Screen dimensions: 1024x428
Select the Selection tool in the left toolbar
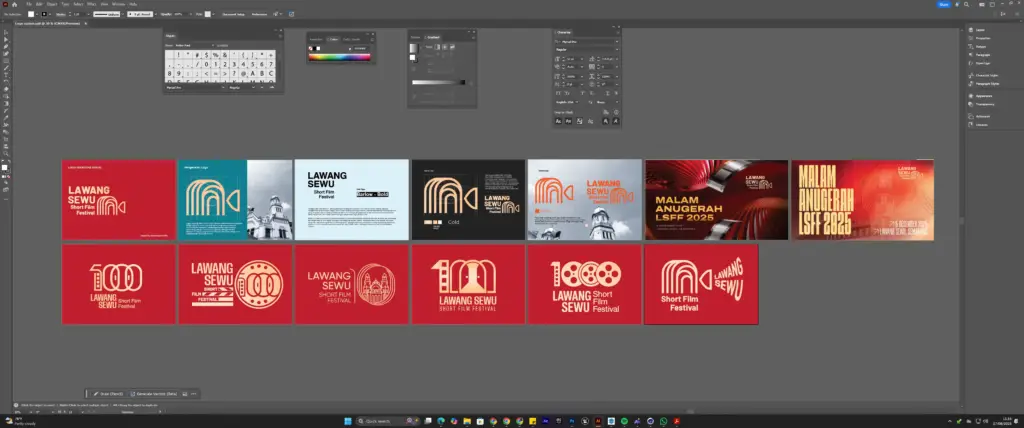[x=5, y=32]
